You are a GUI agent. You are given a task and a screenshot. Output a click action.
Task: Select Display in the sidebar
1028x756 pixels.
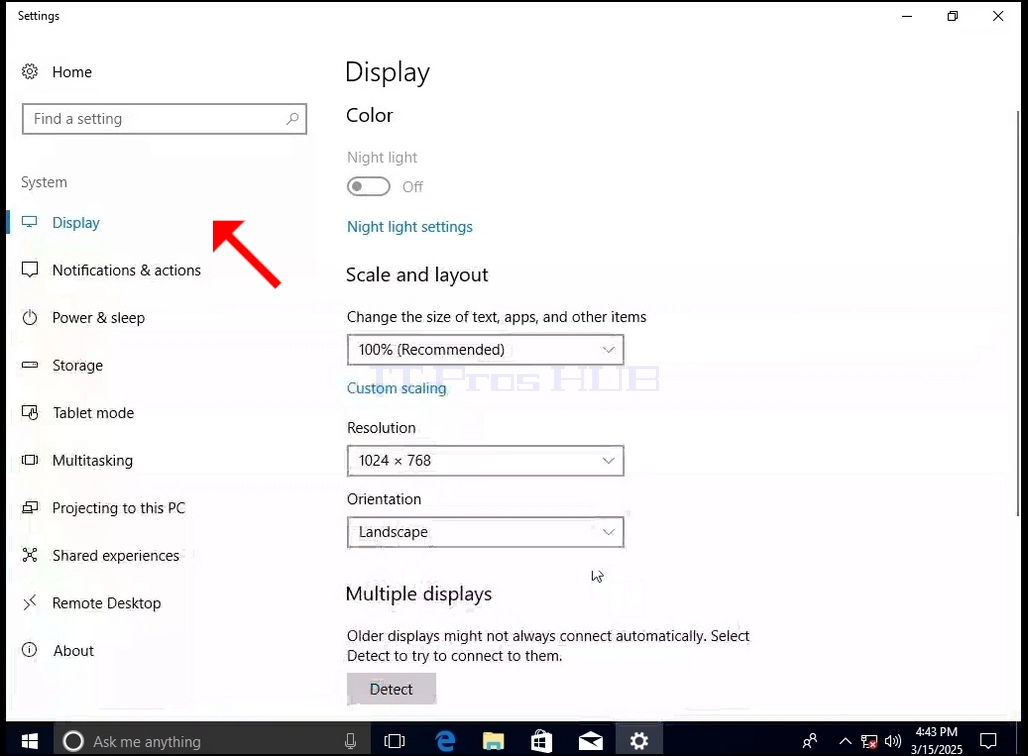(x=76, y=222)
